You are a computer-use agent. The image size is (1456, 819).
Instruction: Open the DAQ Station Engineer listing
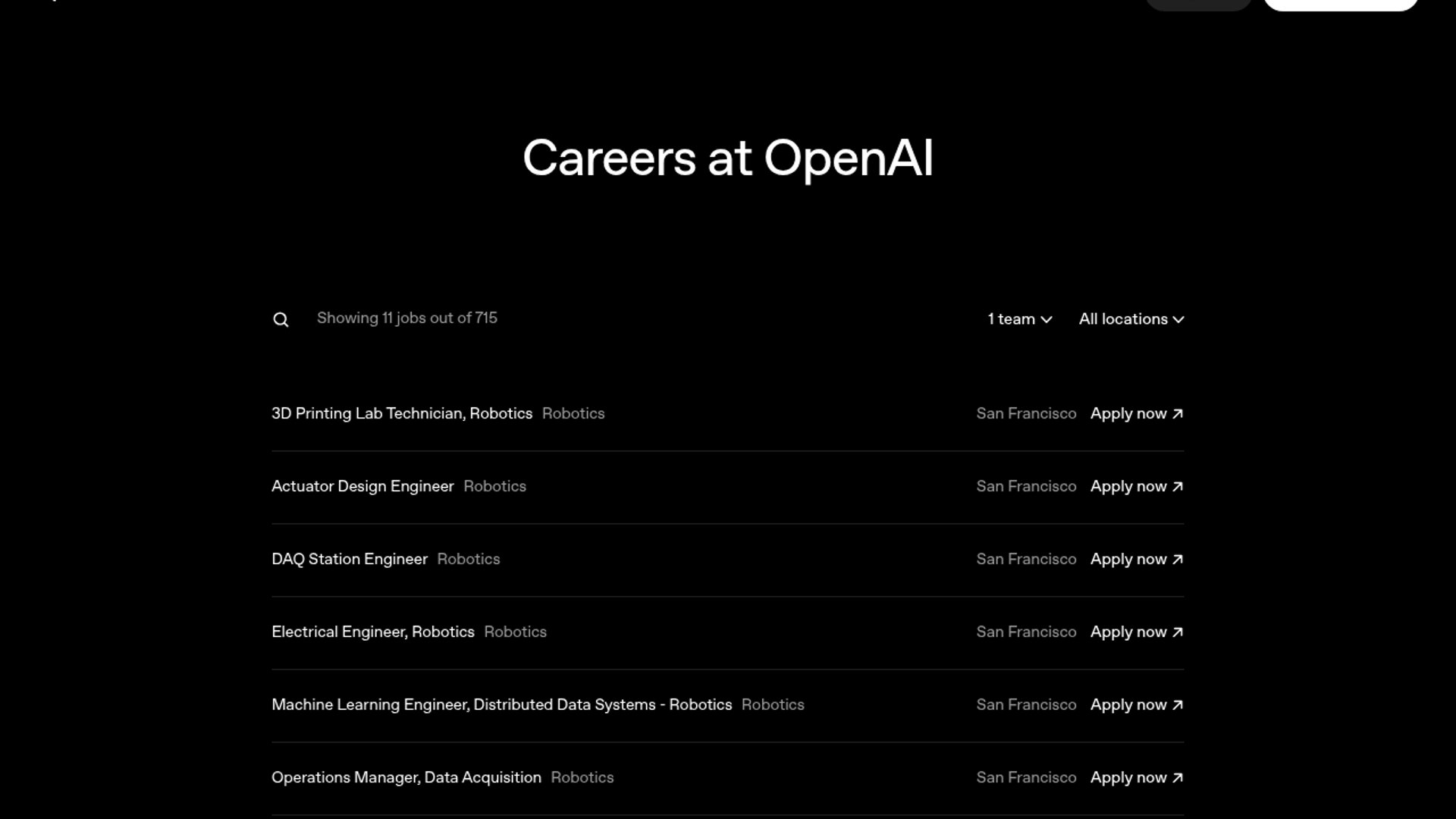click(x=350, y=559)
